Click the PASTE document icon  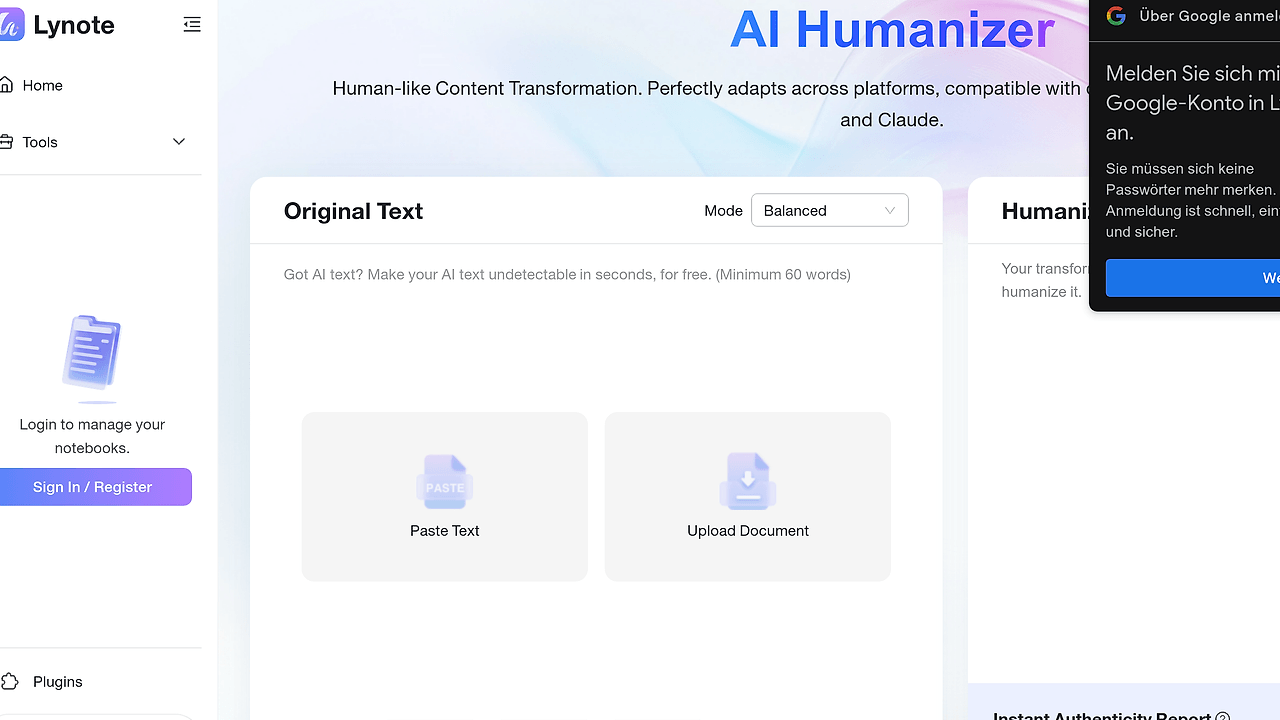[445, 482]
